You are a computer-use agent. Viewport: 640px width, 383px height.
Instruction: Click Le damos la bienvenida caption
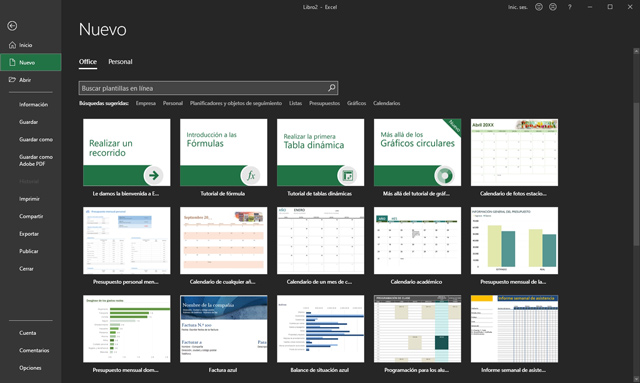coord(126,194)
